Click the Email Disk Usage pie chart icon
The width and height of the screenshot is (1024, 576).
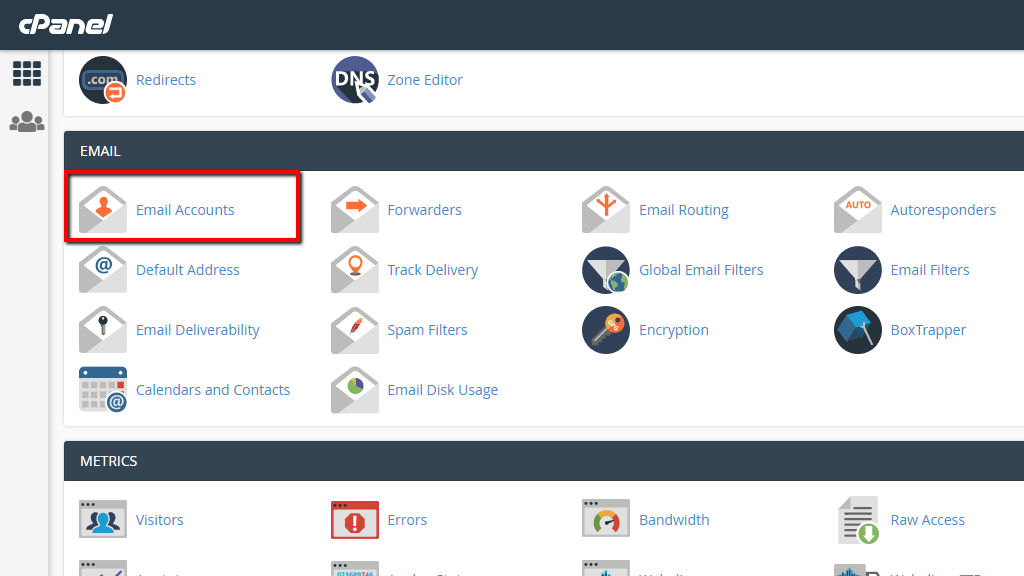pos(354,390)
